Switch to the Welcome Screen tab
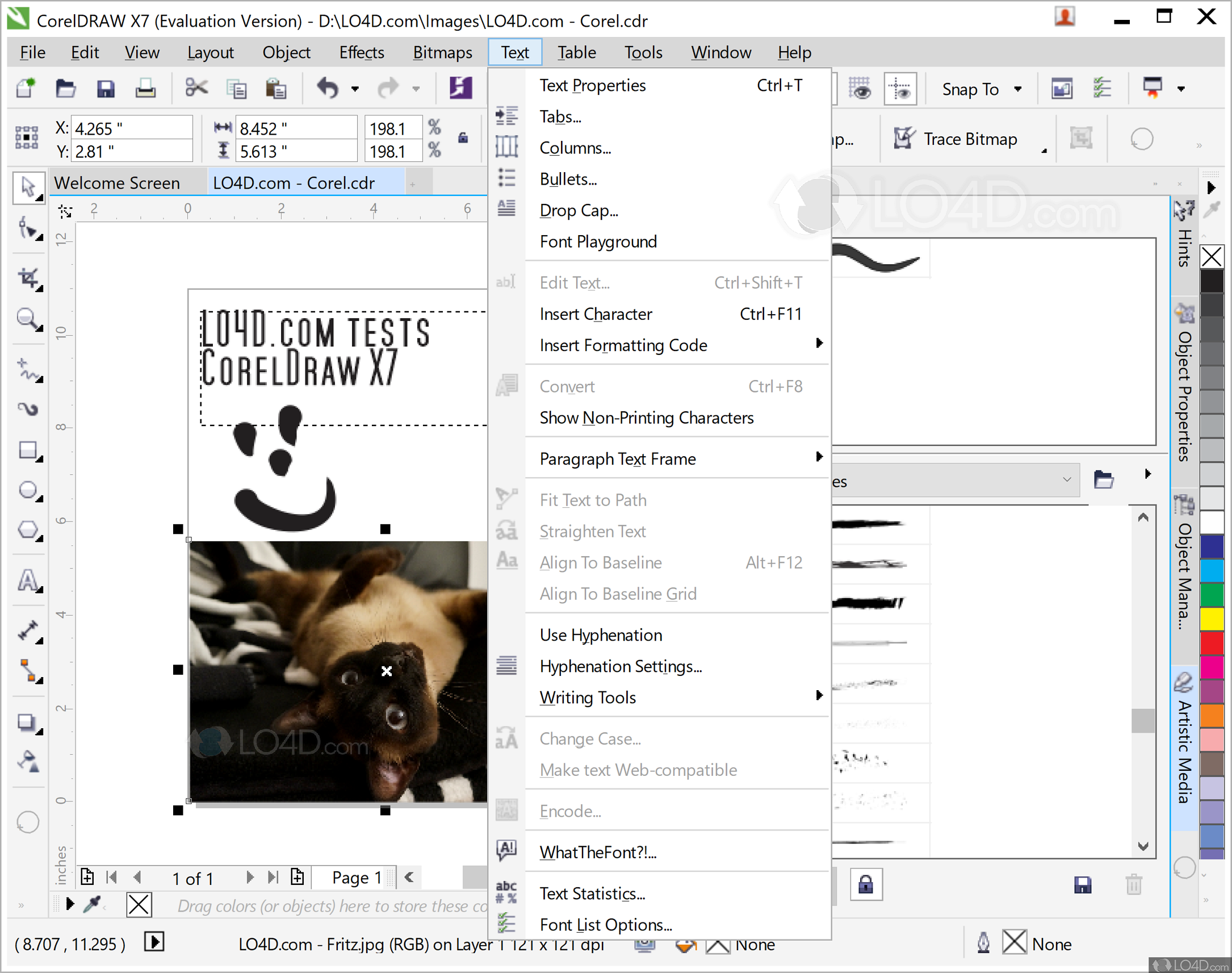1232x973 pixels. click(x=117, y=182)
